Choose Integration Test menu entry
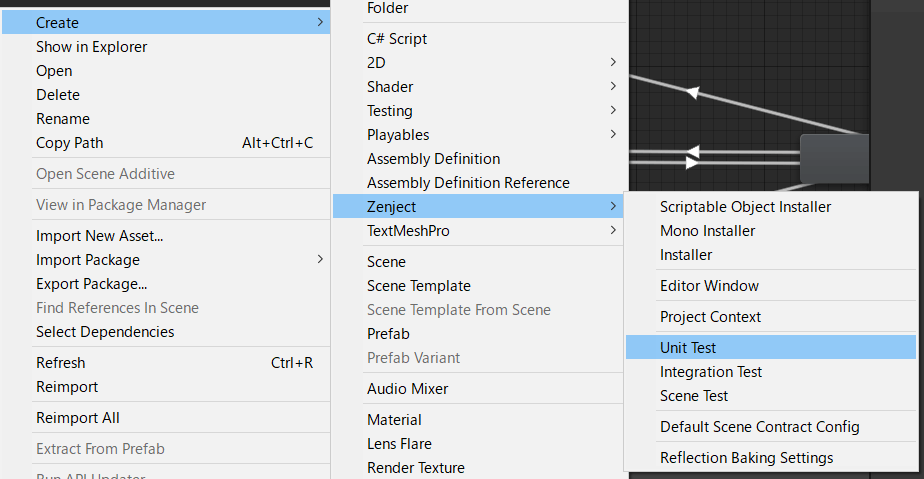Image resolution: width=924 pixels, height=479 pixels. pos(710,372)
